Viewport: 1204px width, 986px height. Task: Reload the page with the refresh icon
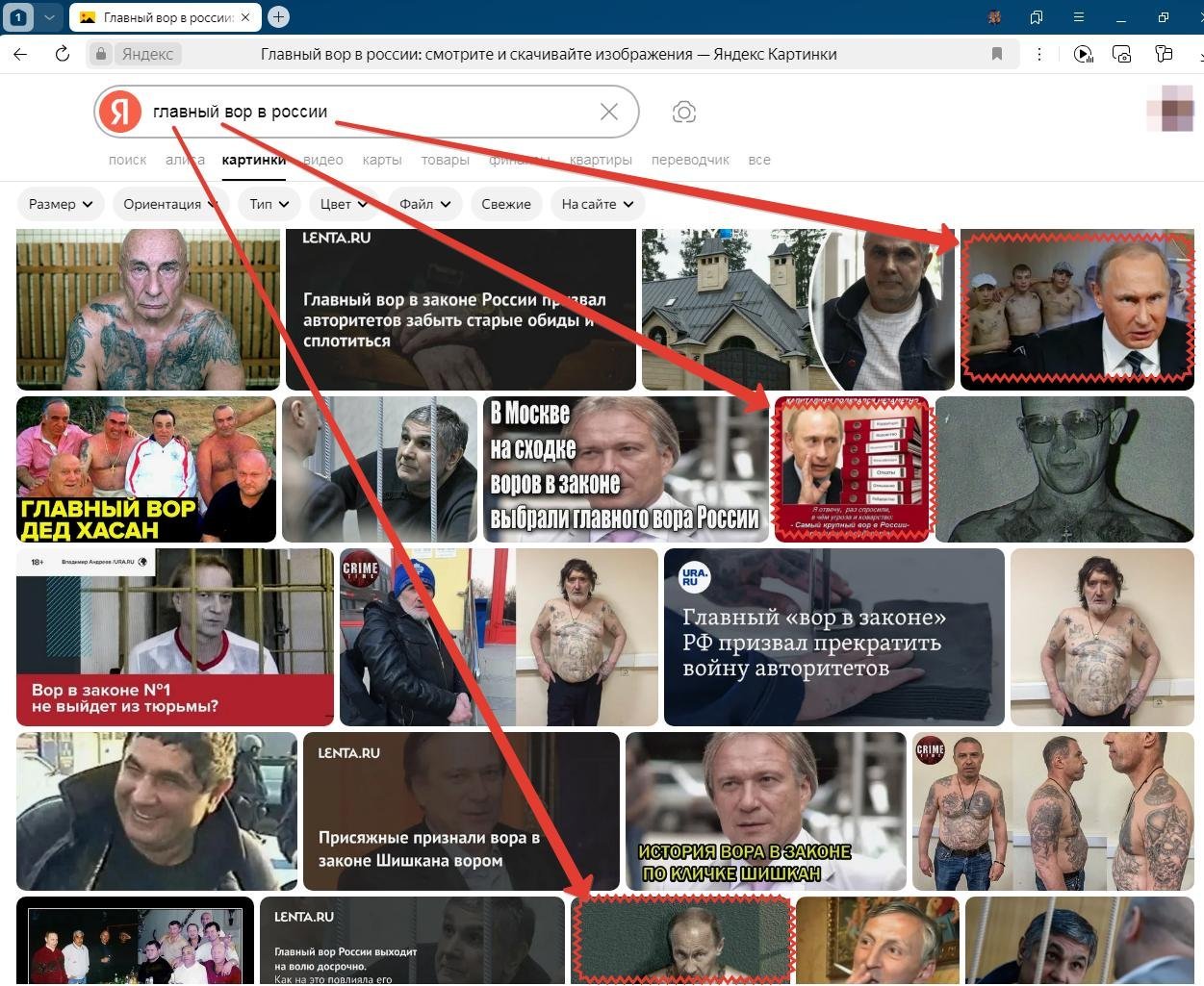point(63,54)
